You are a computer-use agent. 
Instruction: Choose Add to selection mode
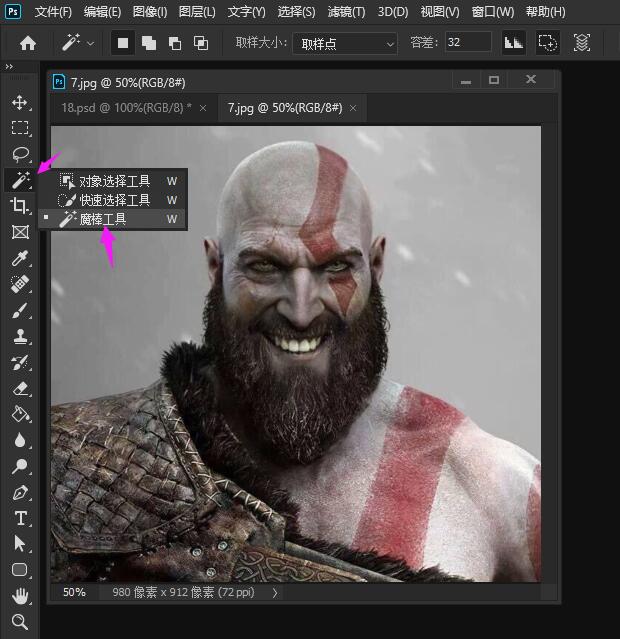tap(149, 43)
